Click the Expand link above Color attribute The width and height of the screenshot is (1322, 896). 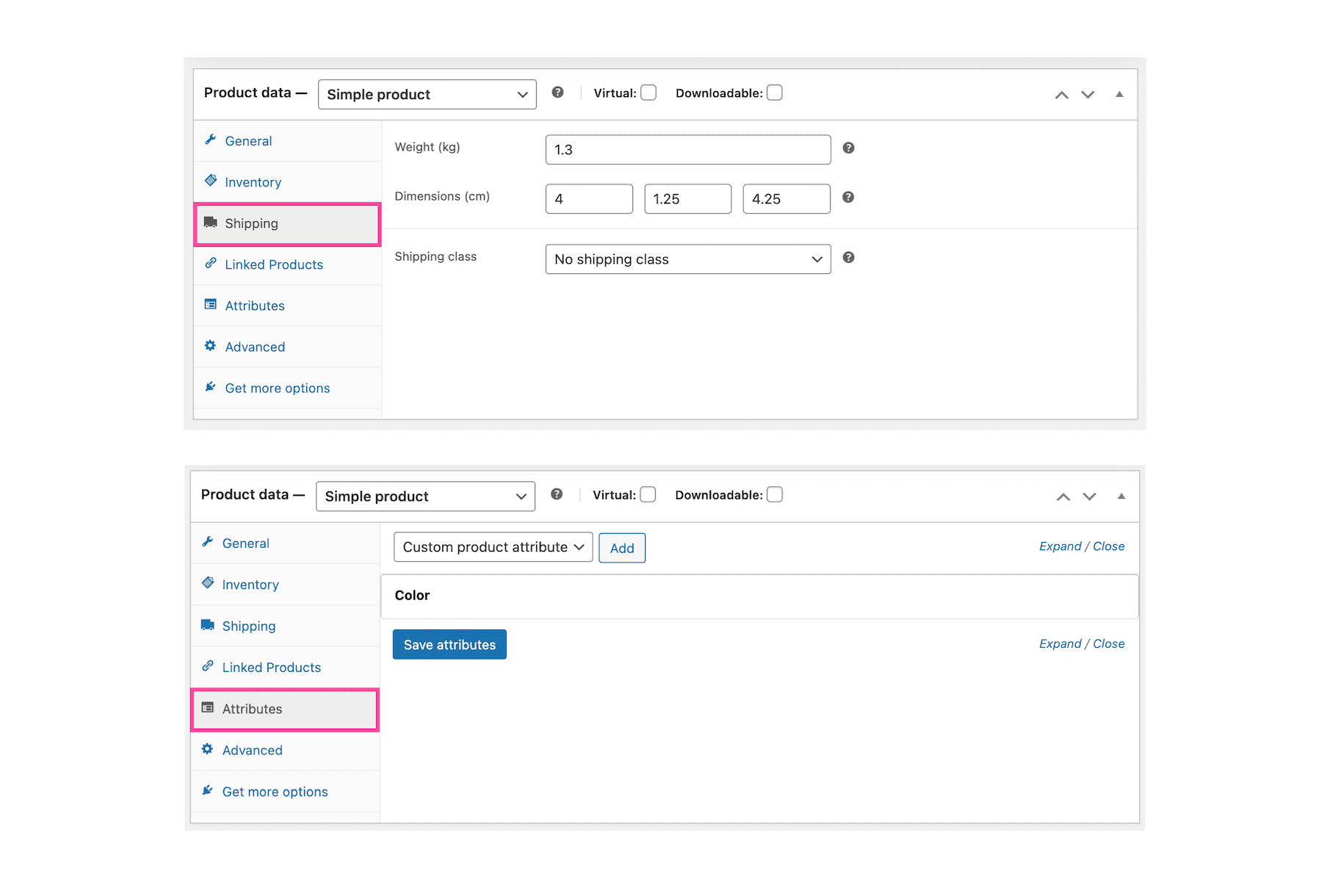(x=1060, y=546)
